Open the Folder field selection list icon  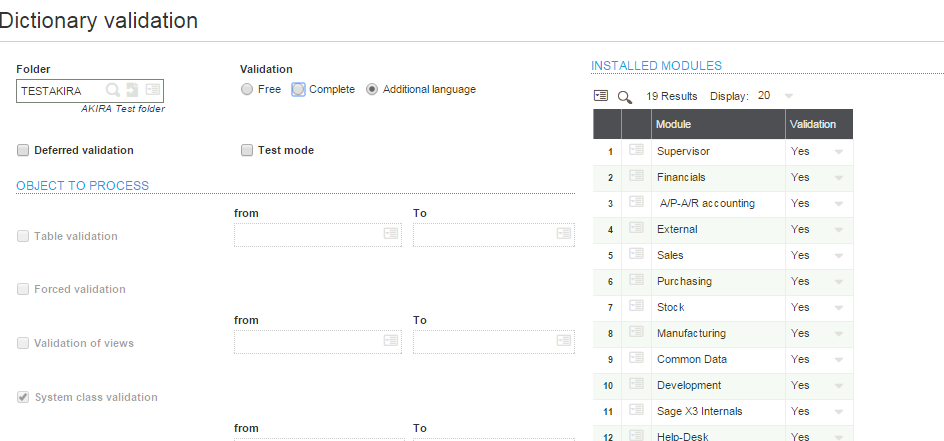pos(152,90)
